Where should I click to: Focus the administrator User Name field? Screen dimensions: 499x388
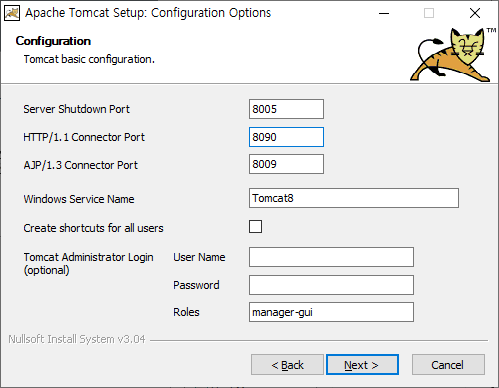331,257
